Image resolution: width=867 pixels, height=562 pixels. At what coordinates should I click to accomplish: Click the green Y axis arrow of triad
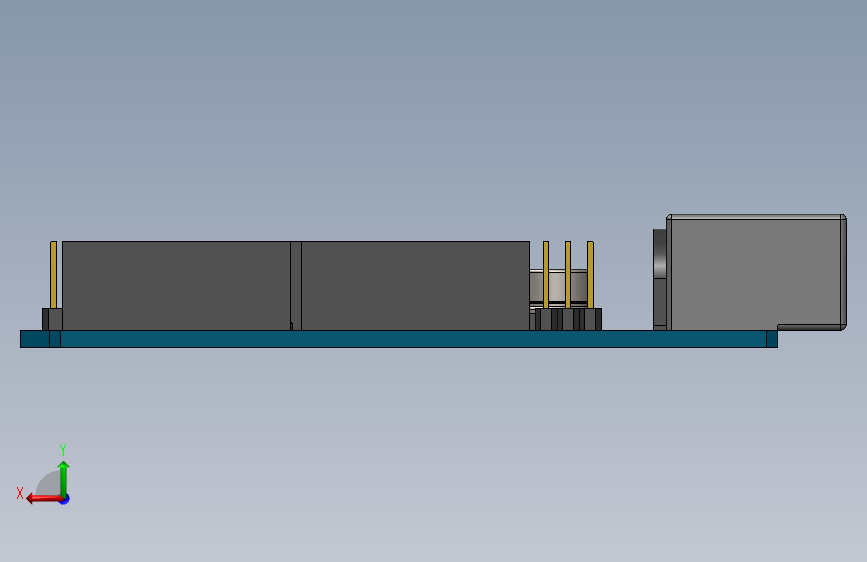64,478
